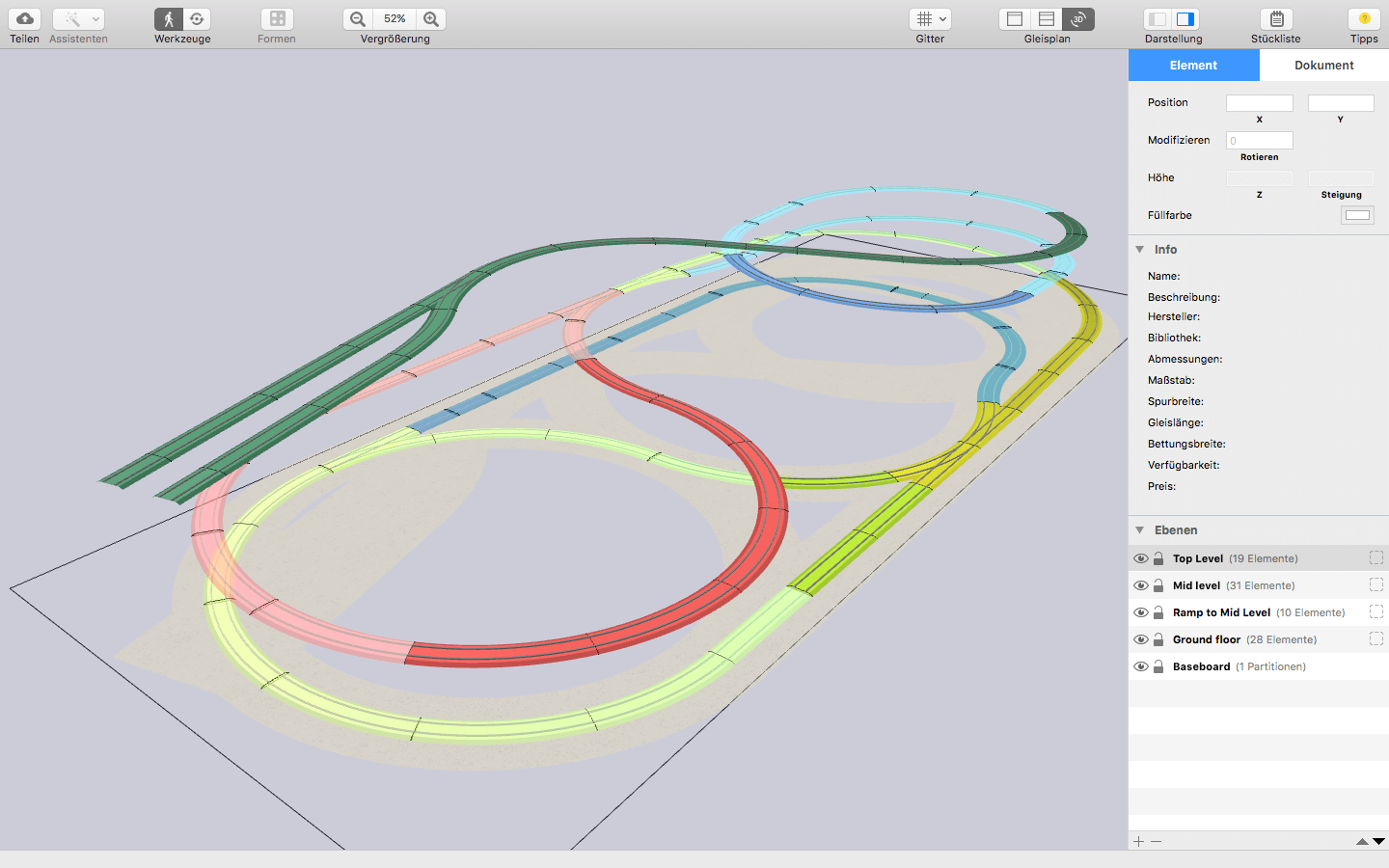
Task: Select the Element tab
Action: pyautogui.click(x=1193, y=66)
